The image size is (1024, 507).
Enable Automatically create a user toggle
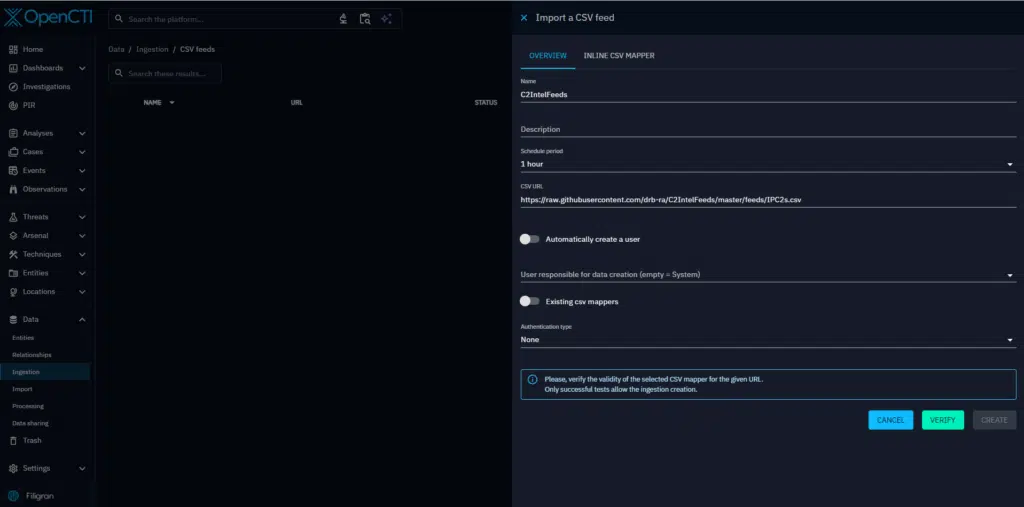pyautogui.click(x=529, y=239)
